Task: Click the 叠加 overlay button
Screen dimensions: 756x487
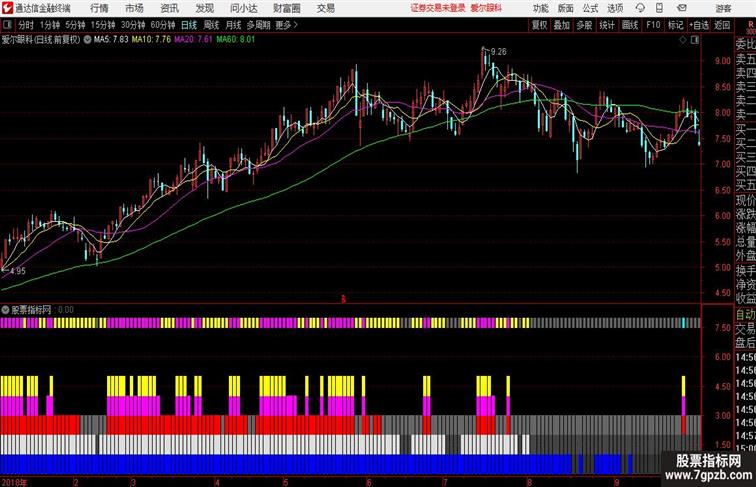Action: click(562, 25)
